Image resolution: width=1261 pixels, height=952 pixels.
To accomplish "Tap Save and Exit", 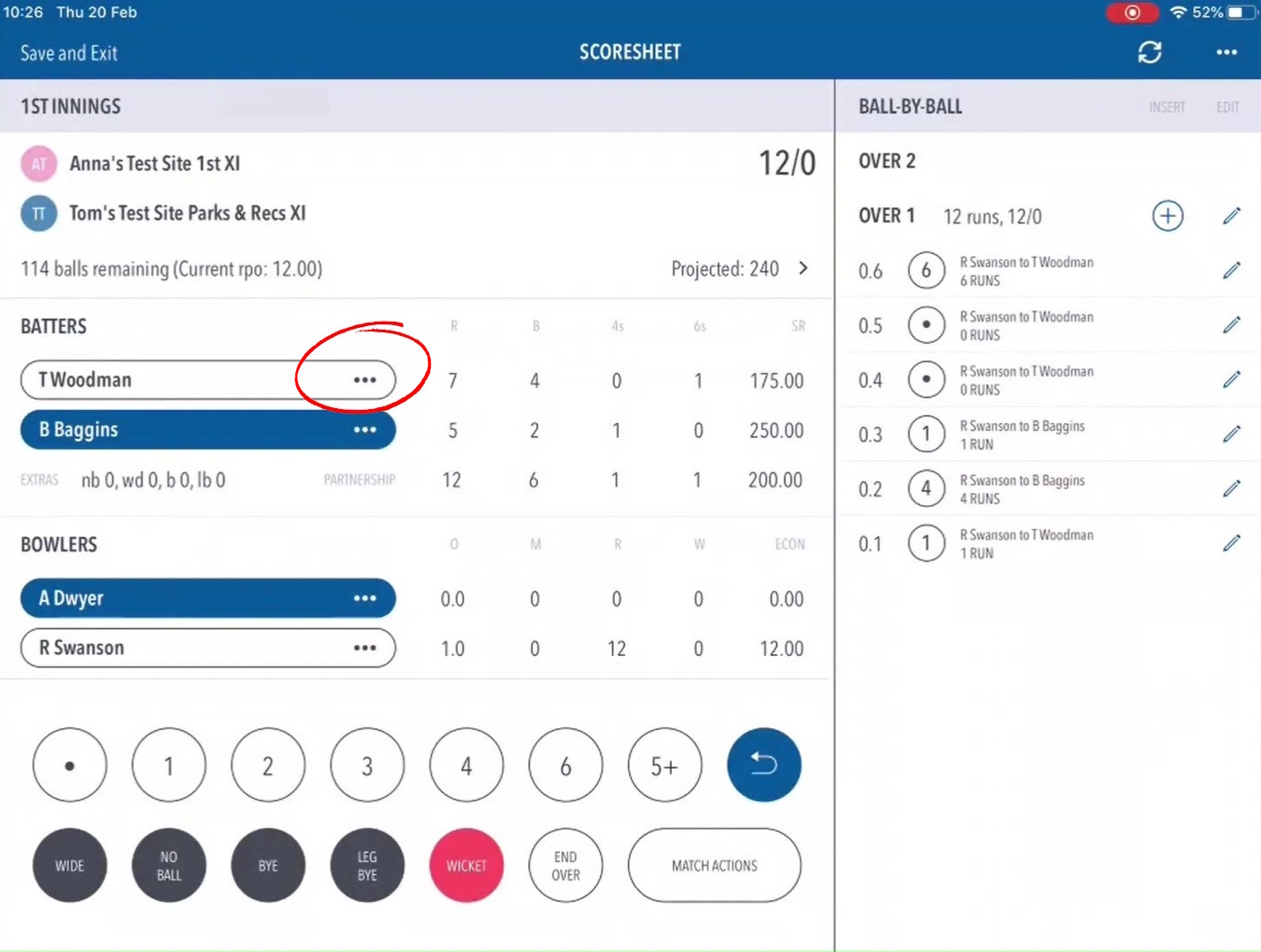I will click(69, 53).
